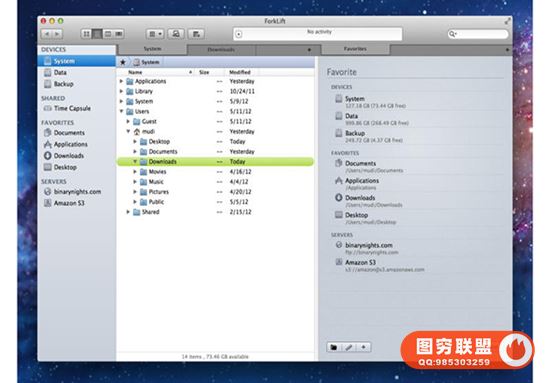Click the No activity status field
Screen dimensions: 550x383
pos(317,34)
